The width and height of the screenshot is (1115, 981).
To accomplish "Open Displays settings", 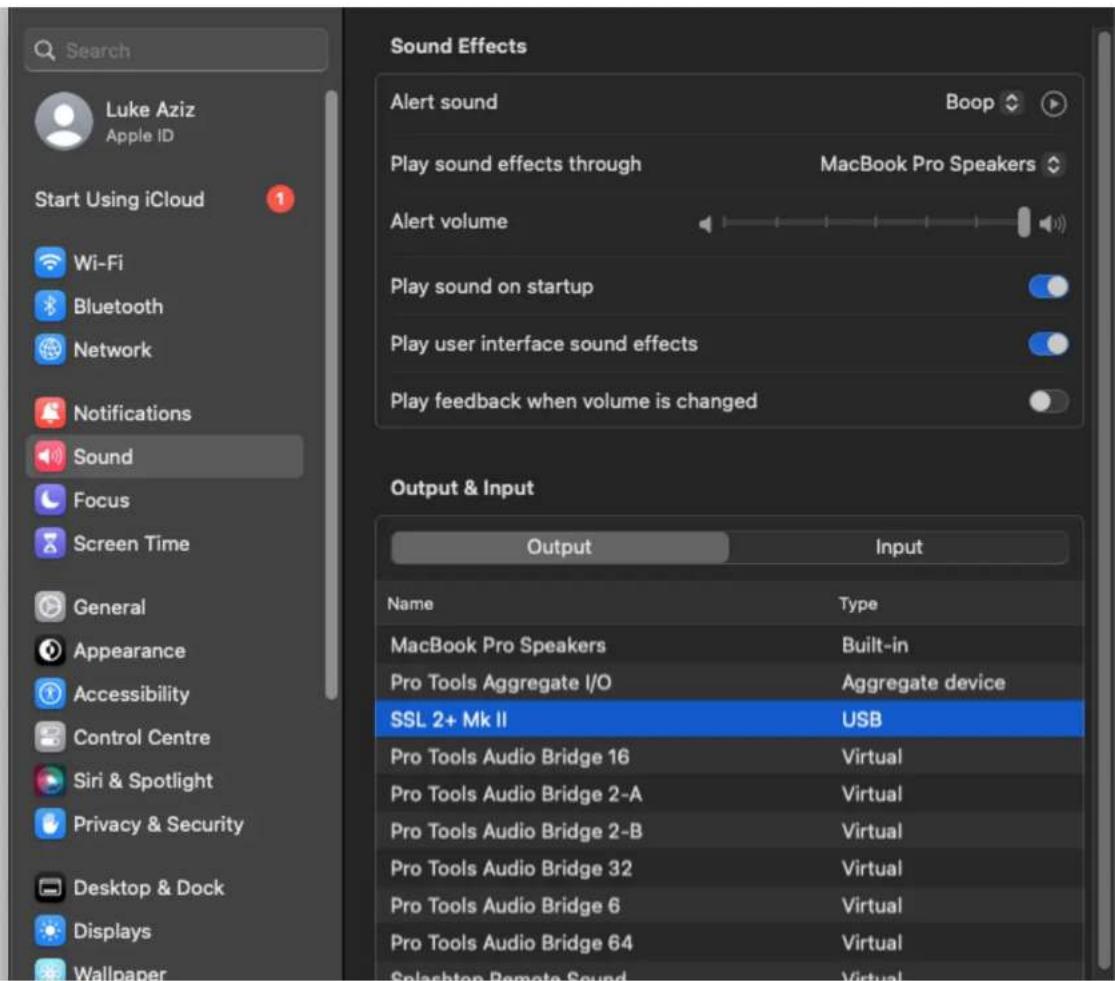I will pyautogui.click(x=165, y=931).
